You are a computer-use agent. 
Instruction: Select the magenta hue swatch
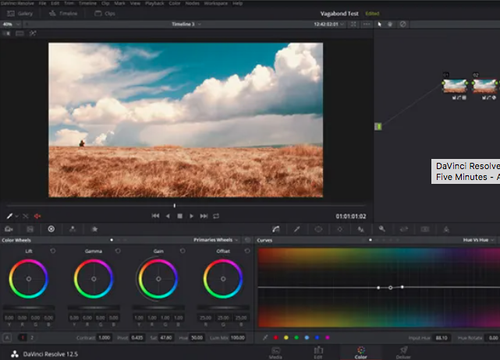click(x=327, y=338)
